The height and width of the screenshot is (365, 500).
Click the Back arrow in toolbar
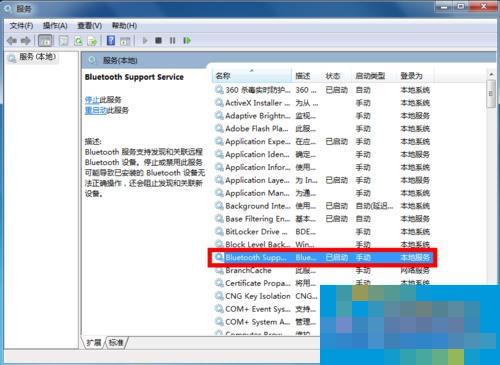12,41
